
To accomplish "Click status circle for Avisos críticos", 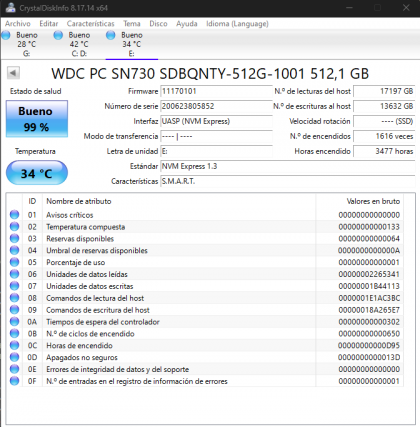I will pos(14,215).
